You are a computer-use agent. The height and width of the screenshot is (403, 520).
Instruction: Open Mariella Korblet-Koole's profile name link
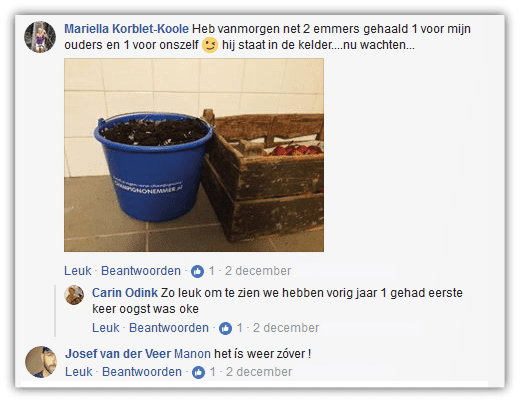point(126,29)
